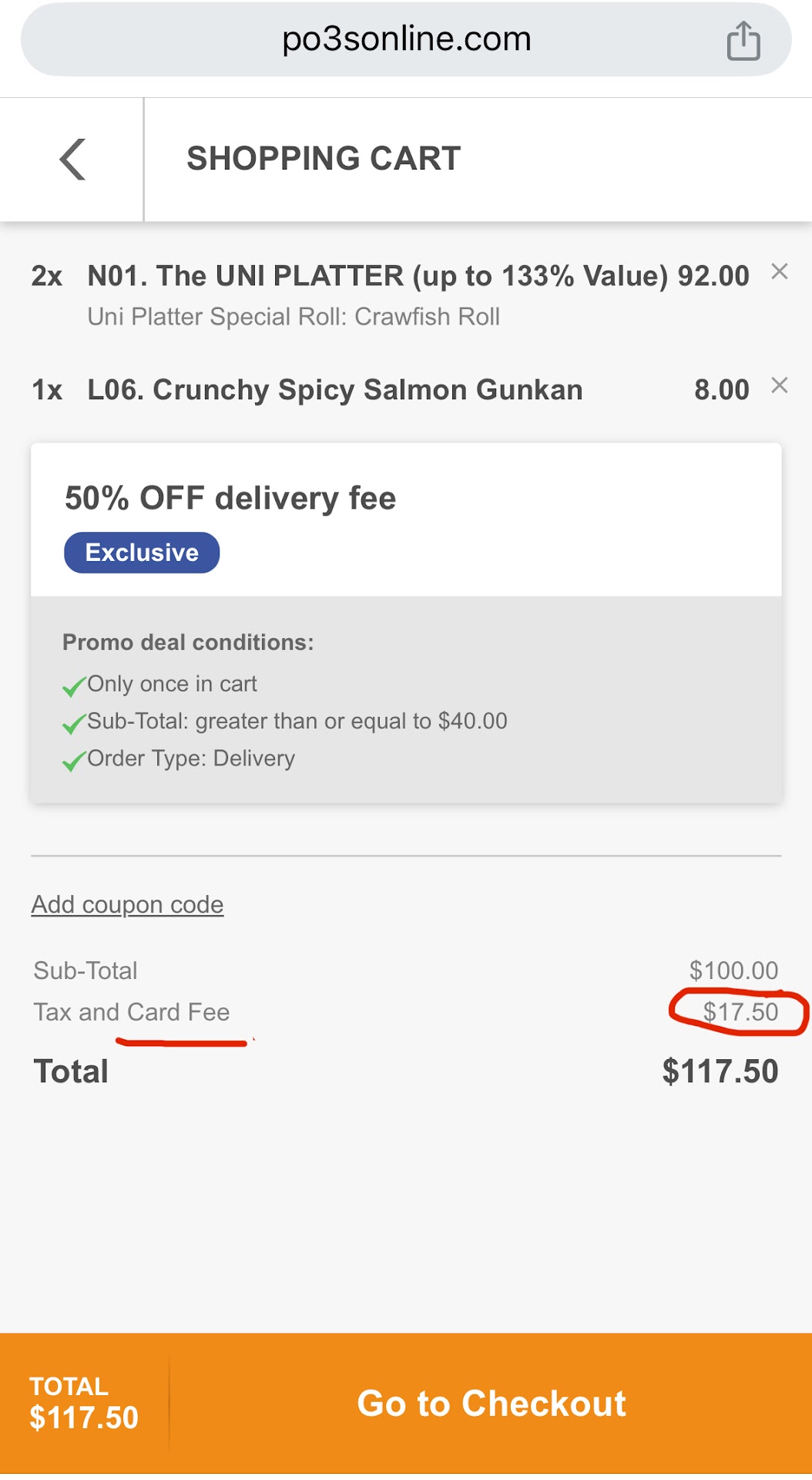812x1480 pixels.
Task: Remove Crunchy Spicy Salmon Gunkan item
Action: 779,385
